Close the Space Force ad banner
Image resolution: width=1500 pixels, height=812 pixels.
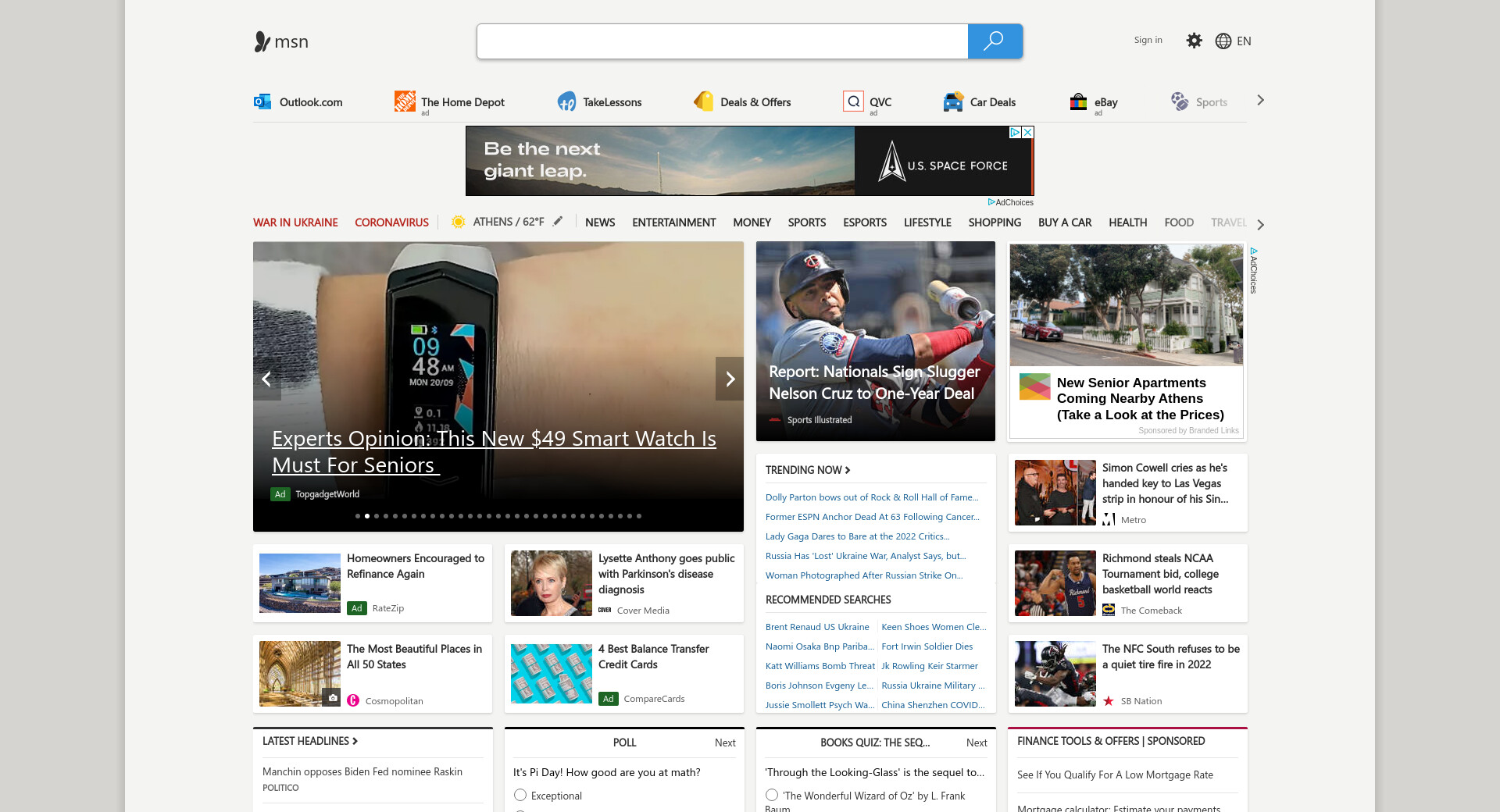pos(1028,133)
